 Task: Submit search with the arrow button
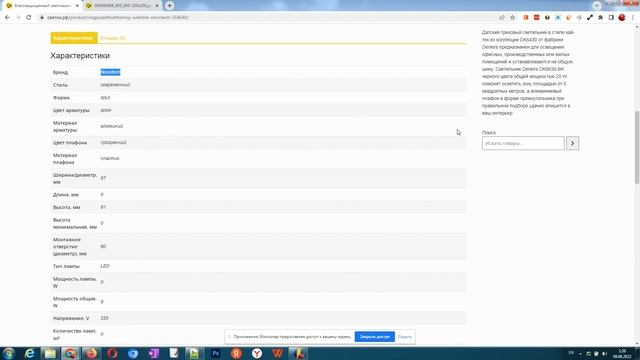(572, 143)
